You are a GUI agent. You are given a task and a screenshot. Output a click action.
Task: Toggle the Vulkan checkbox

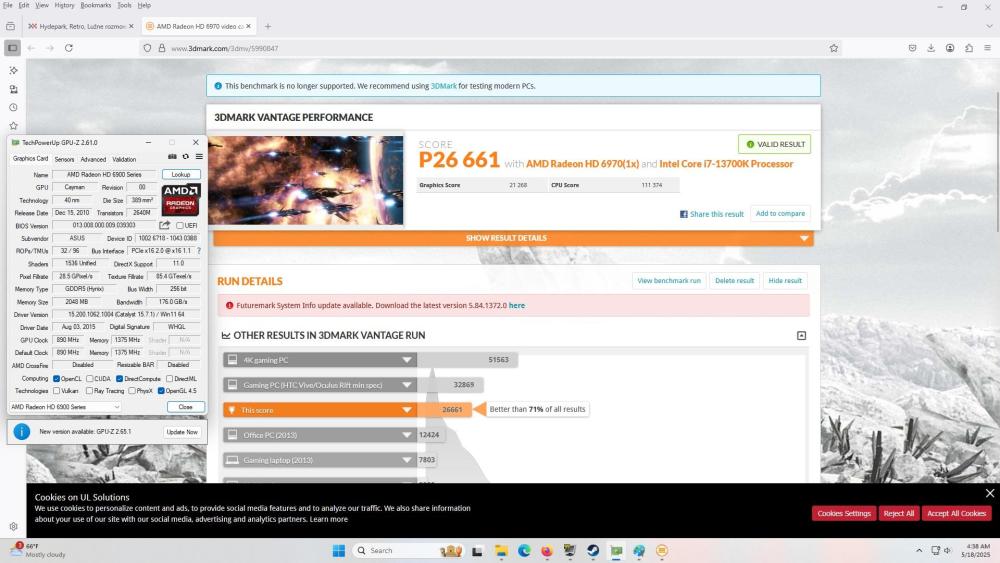pos(56,391)
